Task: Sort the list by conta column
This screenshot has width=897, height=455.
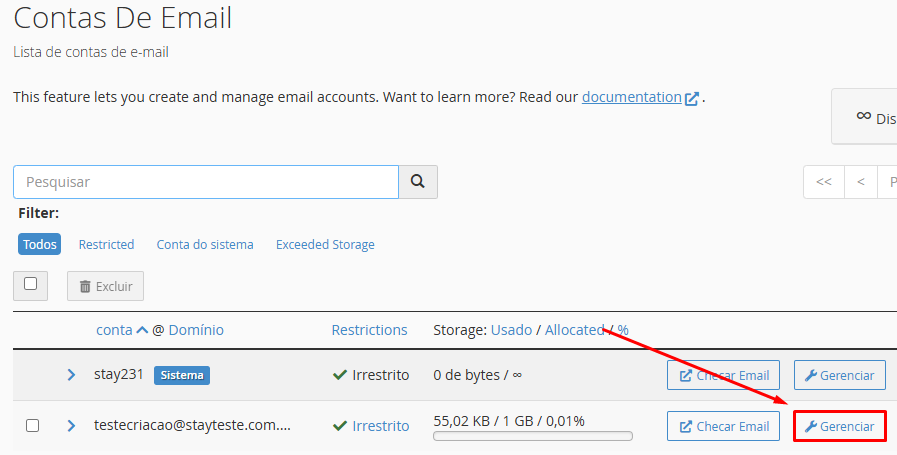Action: pyautogui.click(x=114, y=329)
